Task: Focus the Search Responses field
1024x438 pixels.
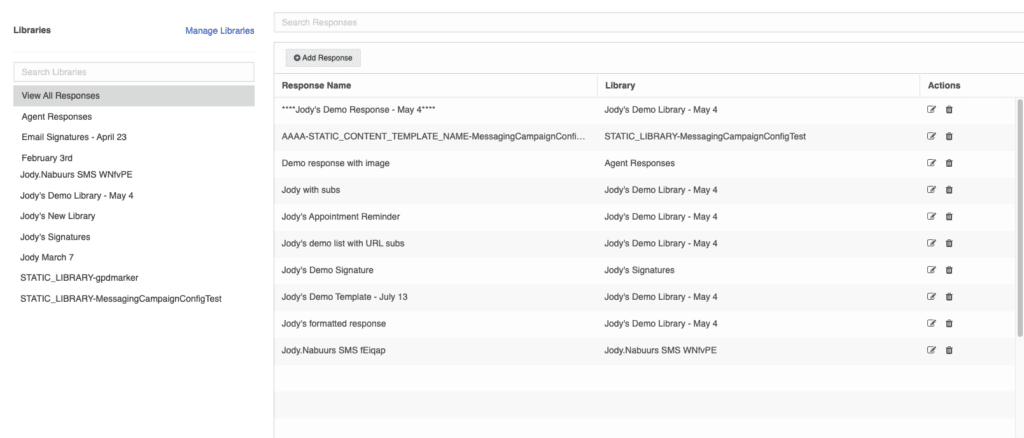Action: click(640, 22)
